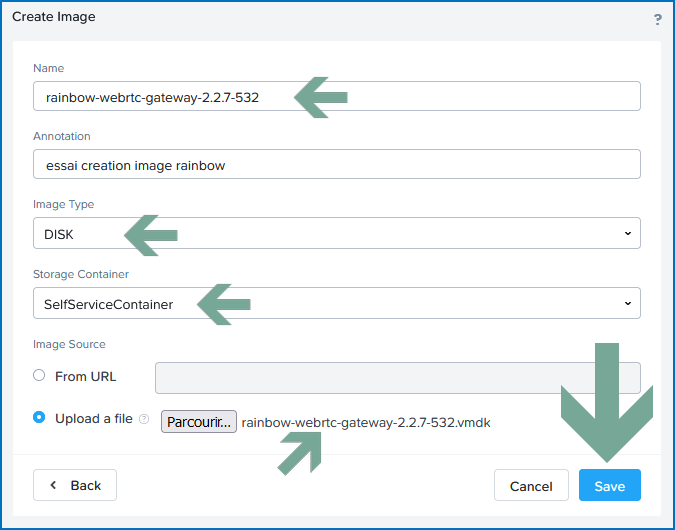The height and width of the screenshot is (530, 675).
Task: Click the selected file name rainbow-webrtc-gateway-2.2.7-532.vmdk
Action: point(366,423)
